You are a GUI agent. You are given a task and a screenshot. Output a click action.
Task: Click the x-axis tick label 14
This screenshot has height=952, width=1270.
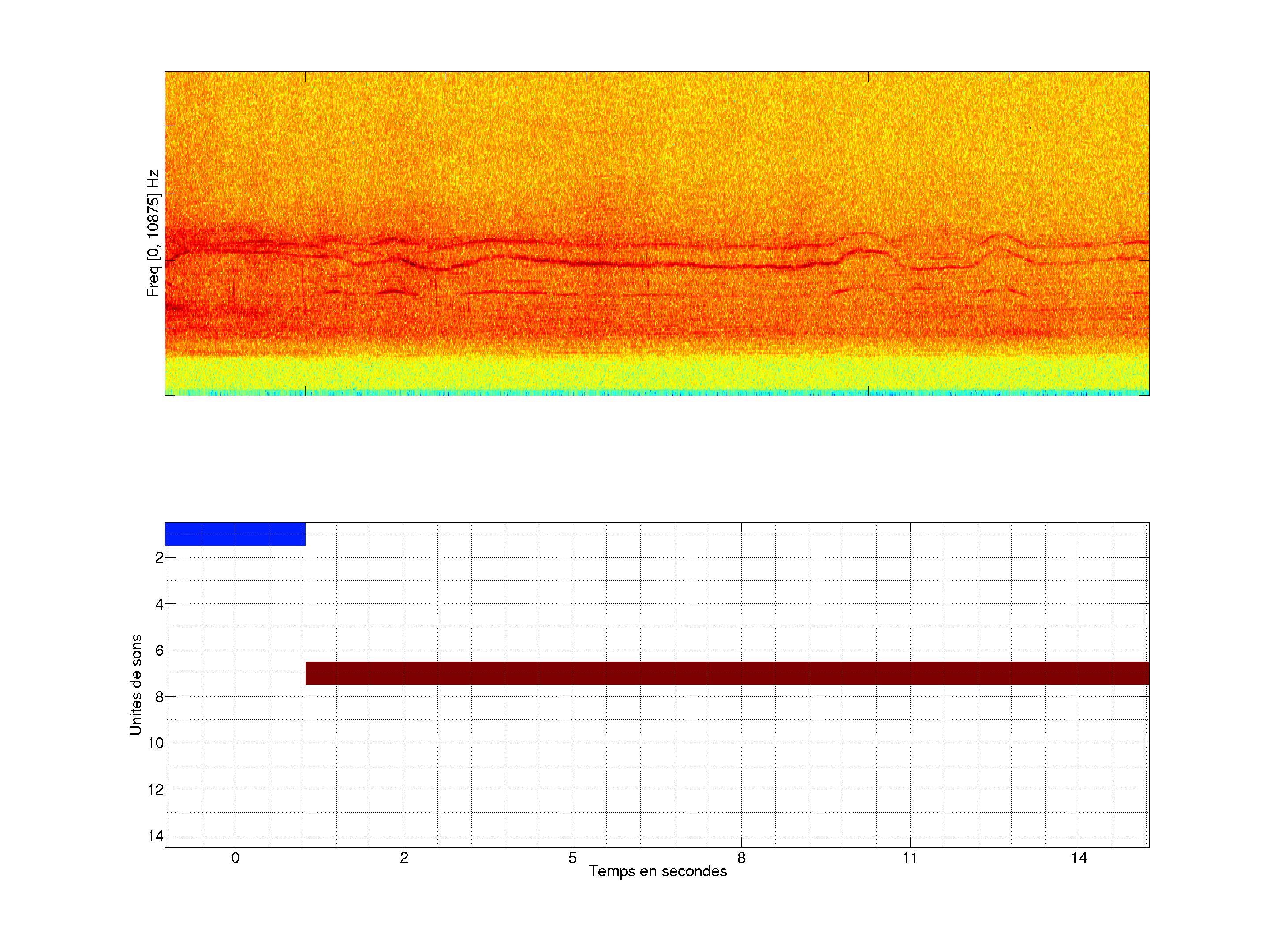click(1079, 858)
